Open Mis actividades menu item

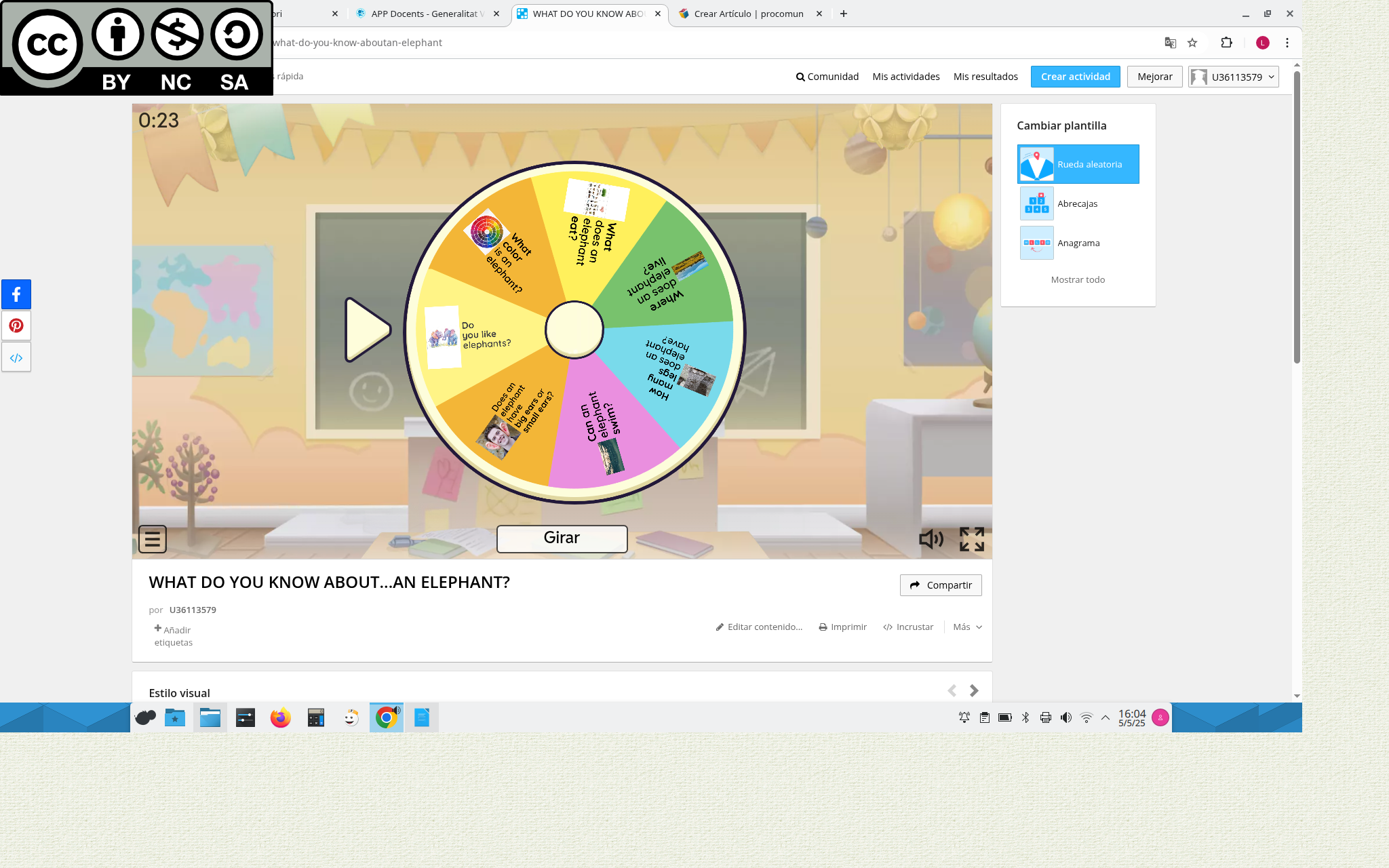(x=905, y=77)
